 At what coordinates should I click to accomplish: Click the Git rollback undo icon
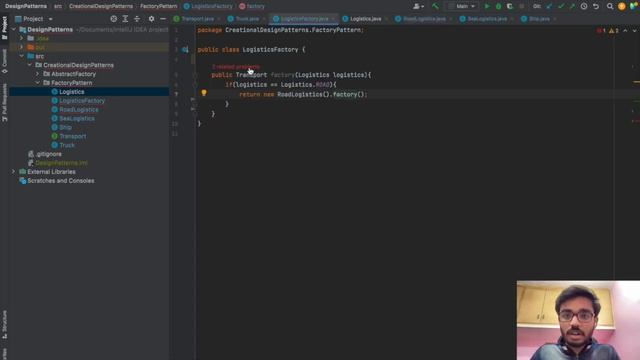coord(596,6)
